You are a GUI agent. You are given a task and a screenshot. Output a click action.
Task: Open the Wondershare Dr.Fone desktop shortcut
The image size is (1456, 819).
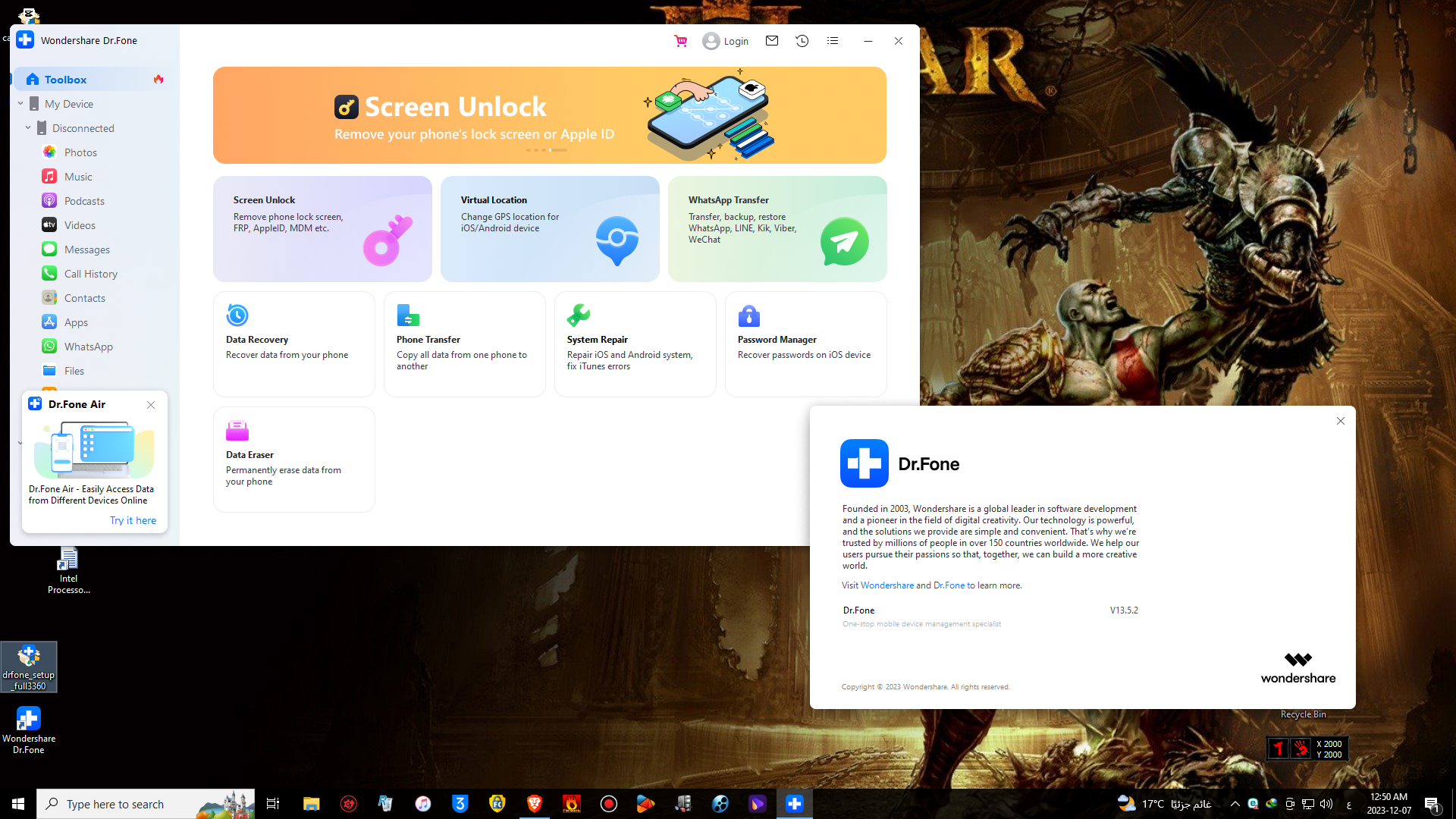(x=29, y=730)
